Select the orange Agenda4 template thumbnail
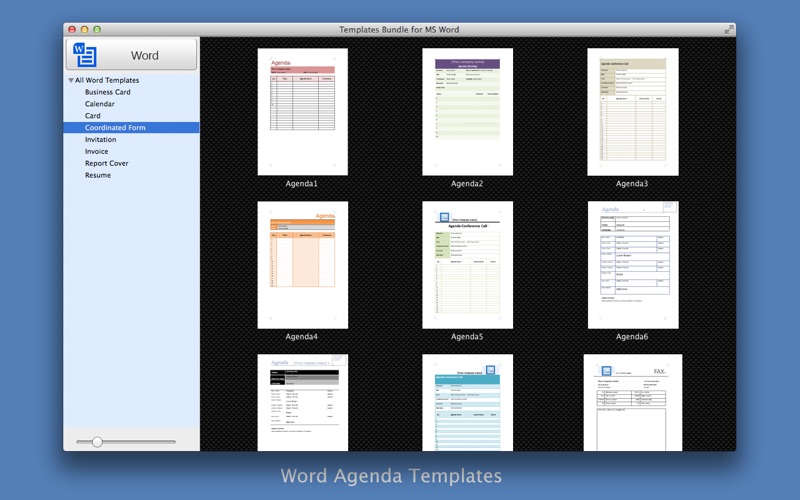 303,265
